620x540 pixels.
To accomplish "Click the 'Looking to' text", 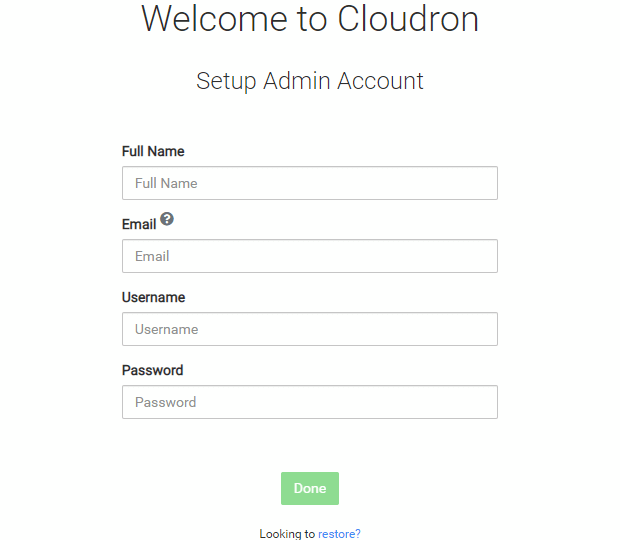I will (x=287, y=534).
